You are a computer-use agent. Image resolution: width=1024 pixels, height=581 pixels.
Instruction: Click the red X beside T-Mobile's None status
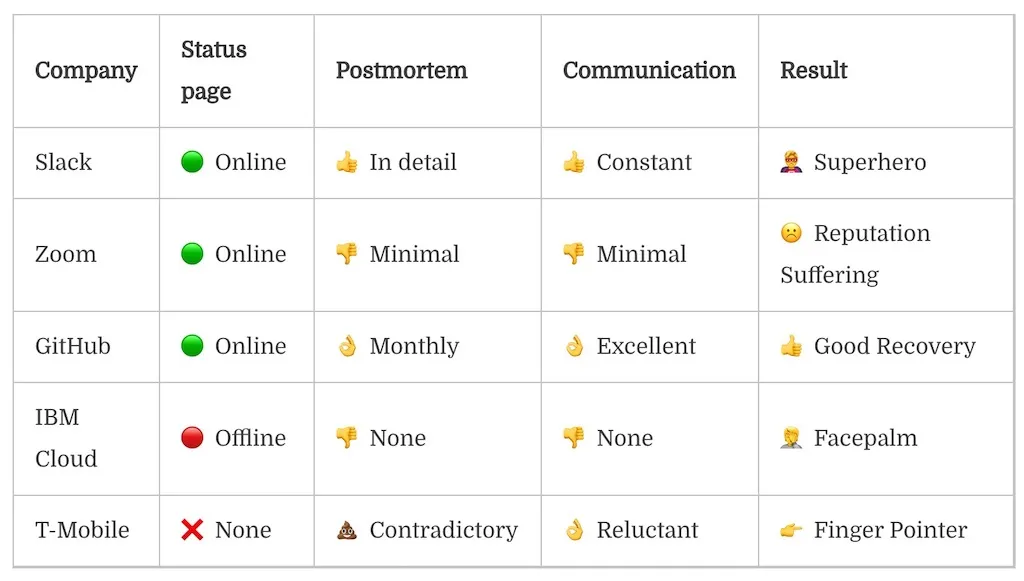click(x=192, y=530)
